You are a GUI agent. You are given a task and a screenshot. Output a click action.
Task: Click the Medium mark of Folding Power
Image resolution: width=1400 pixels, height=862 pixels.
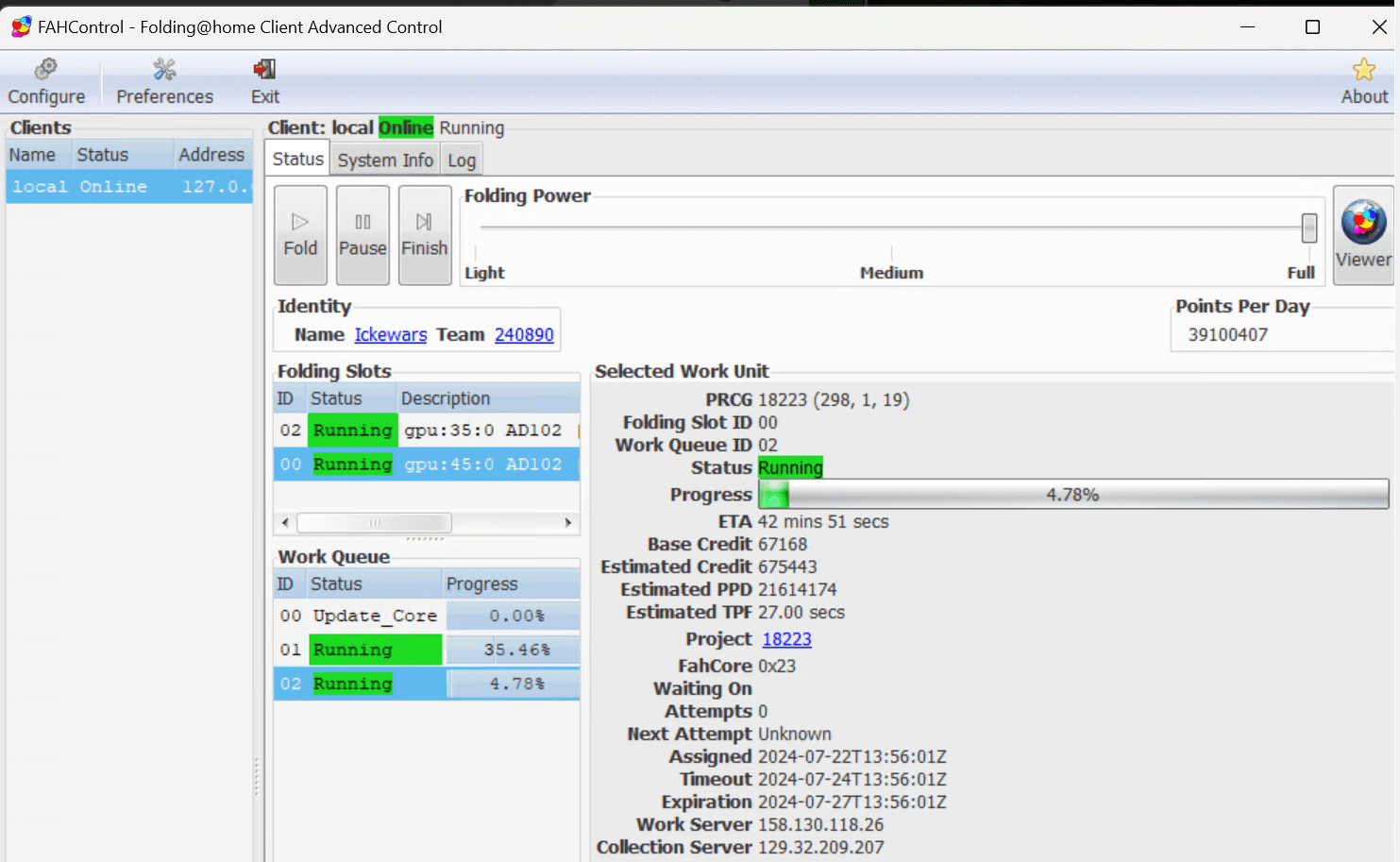tap(891, 272)
